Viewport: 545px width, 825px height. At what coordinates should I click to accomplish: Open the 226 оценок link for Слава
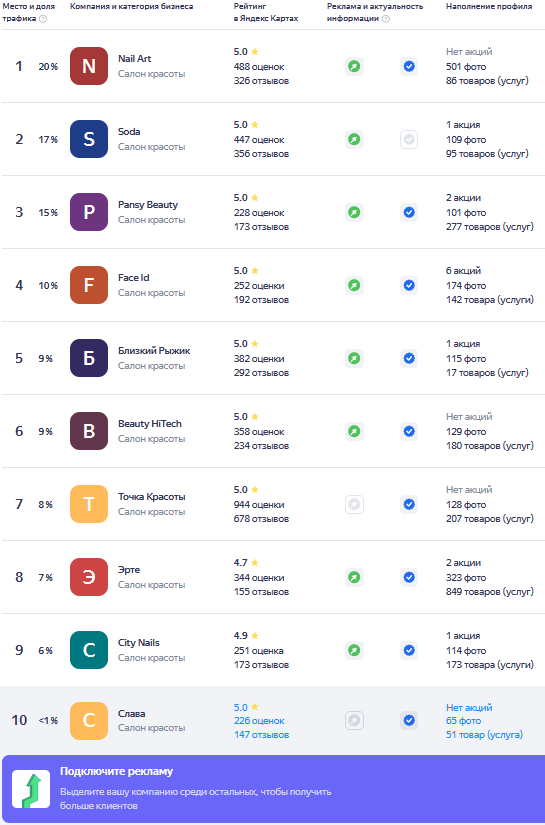[259, 721]
